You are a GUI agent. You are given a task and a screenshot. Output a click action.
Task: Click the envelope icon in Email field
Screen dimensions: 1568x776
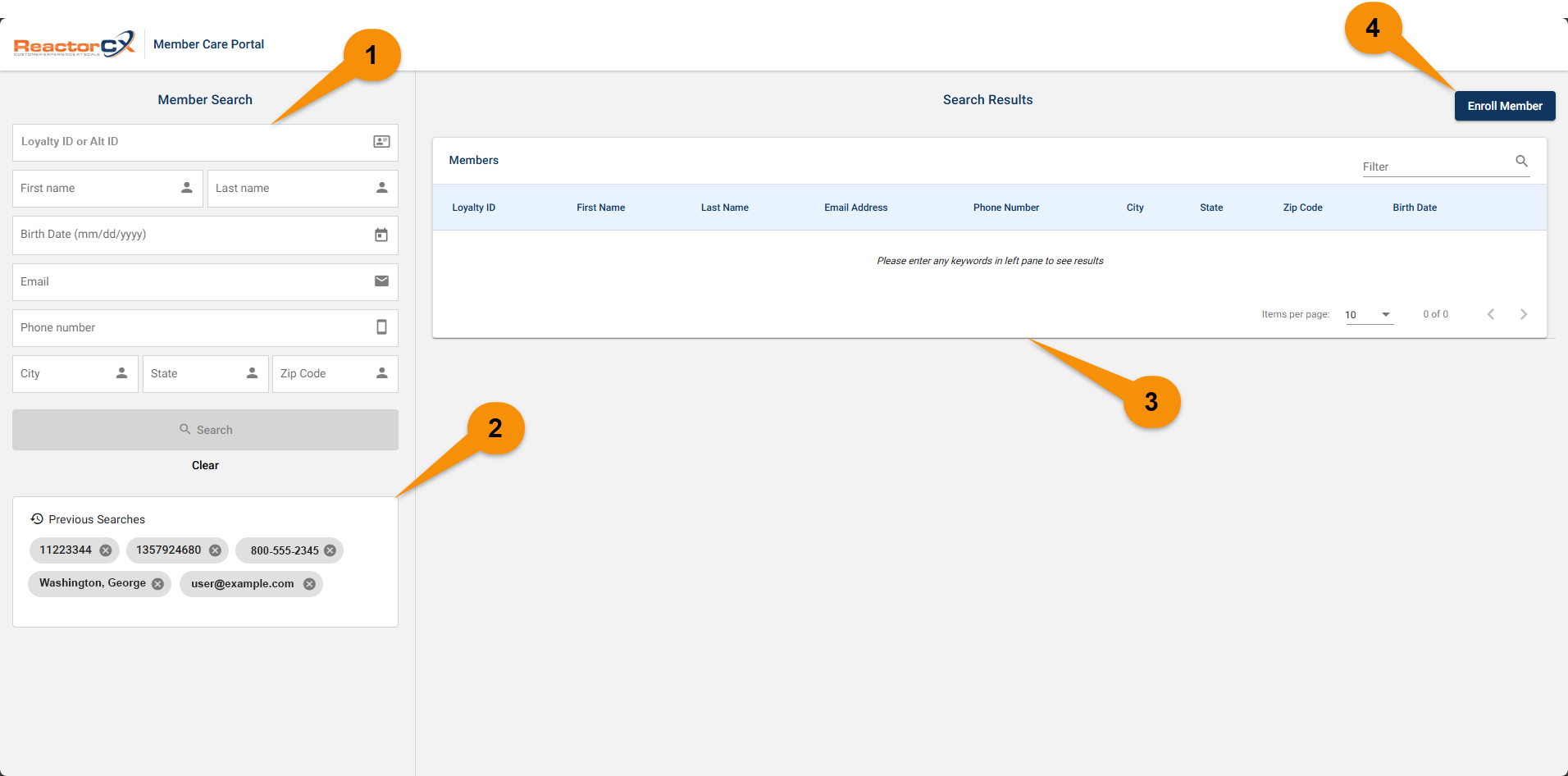click(x=381, y=281)
